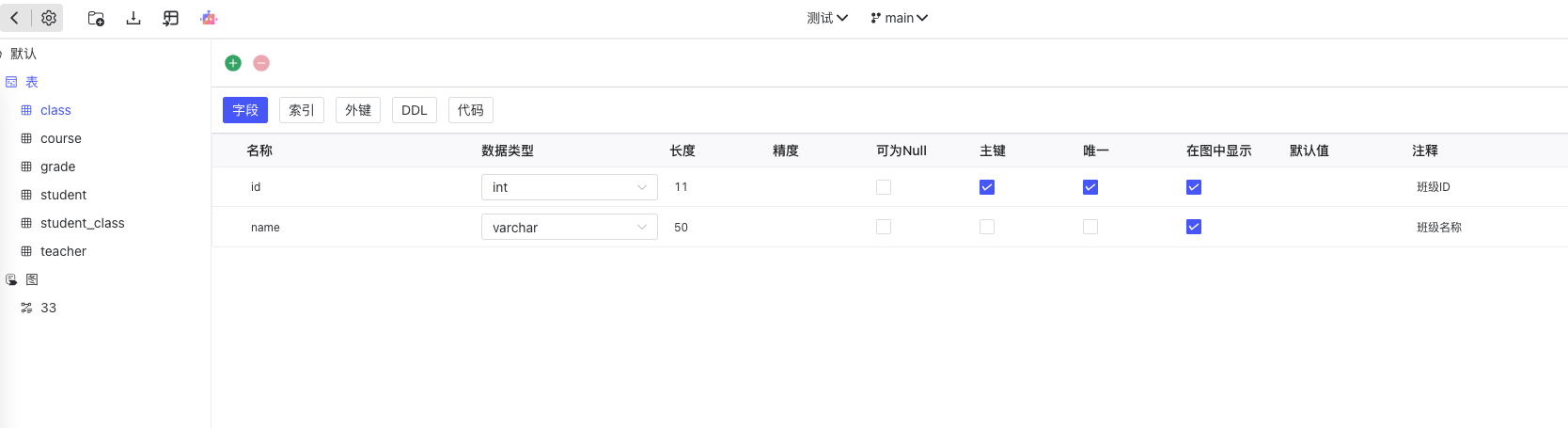Remove field with red minus icon

tap(261, 63)
